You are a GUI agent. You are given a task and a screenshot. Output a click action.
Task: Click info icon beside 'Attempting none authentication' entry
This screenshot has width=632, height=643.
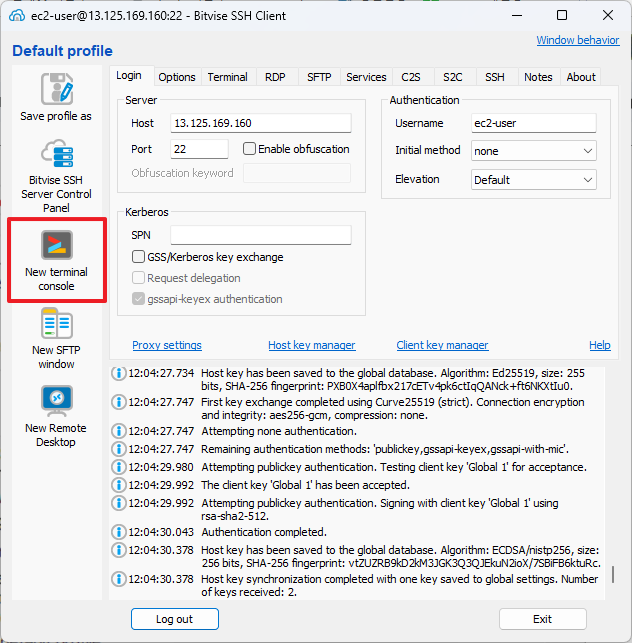[119, 431]
